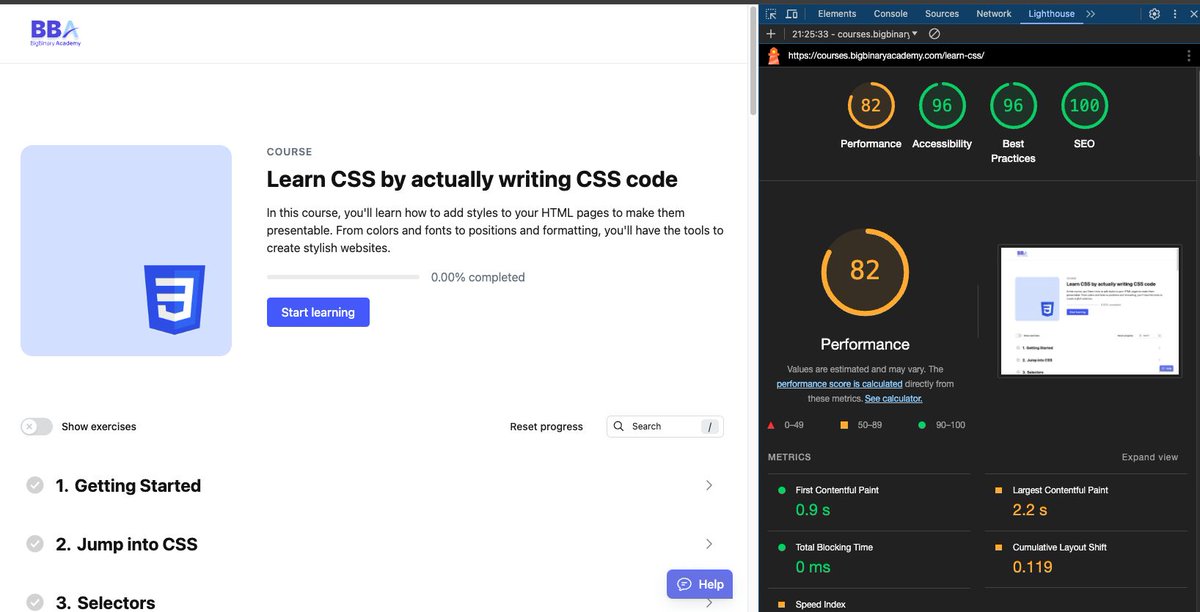The height and width of the screenshot is (612, 1200).
Task: Switch to the Console tab
Action: 890,13
